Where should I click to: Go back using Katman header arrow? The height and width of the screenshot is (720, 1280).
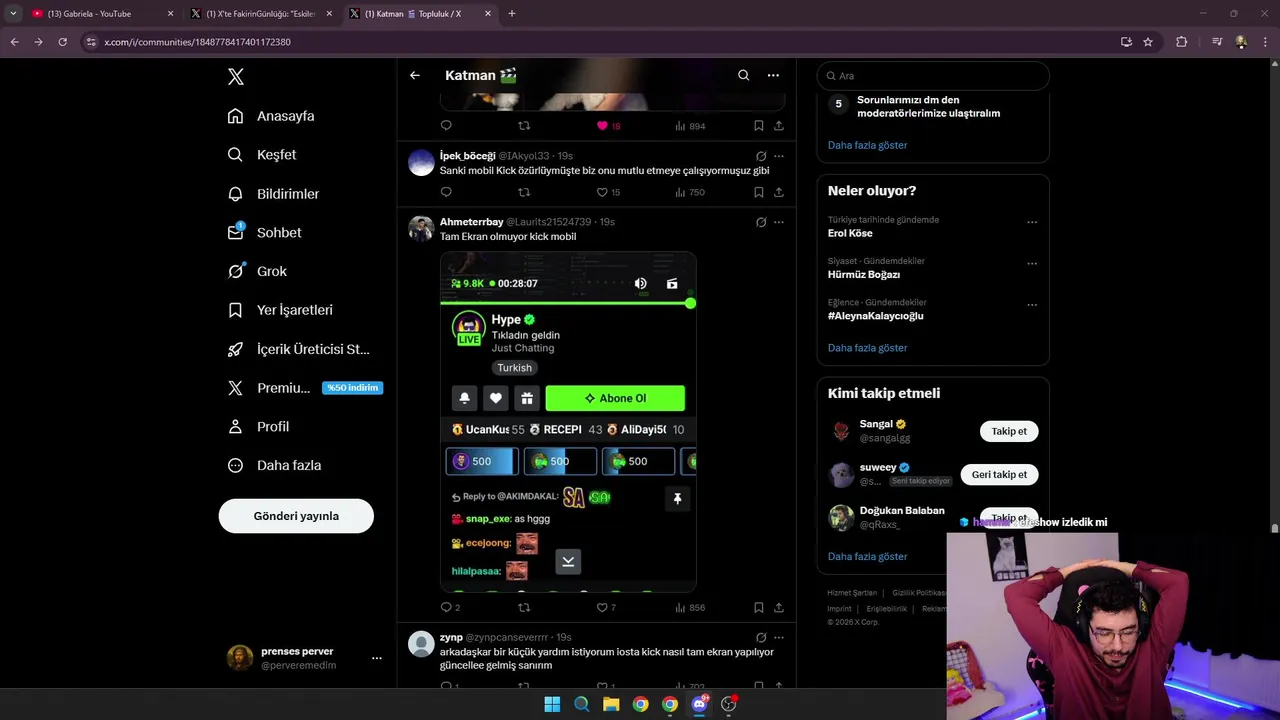[415, 75]
